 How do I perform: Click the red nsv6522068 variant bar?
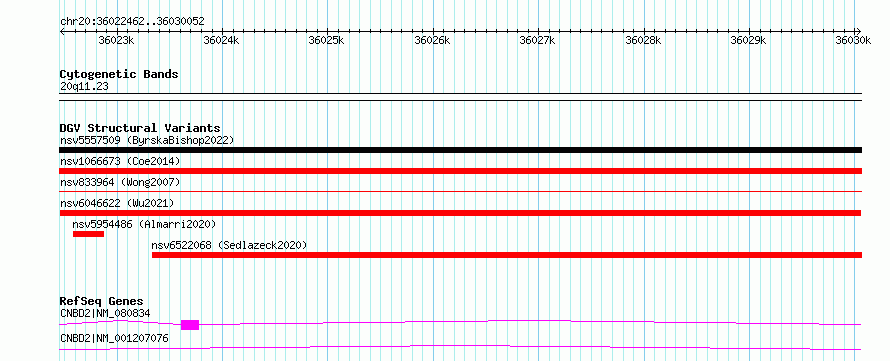(507, 255)
